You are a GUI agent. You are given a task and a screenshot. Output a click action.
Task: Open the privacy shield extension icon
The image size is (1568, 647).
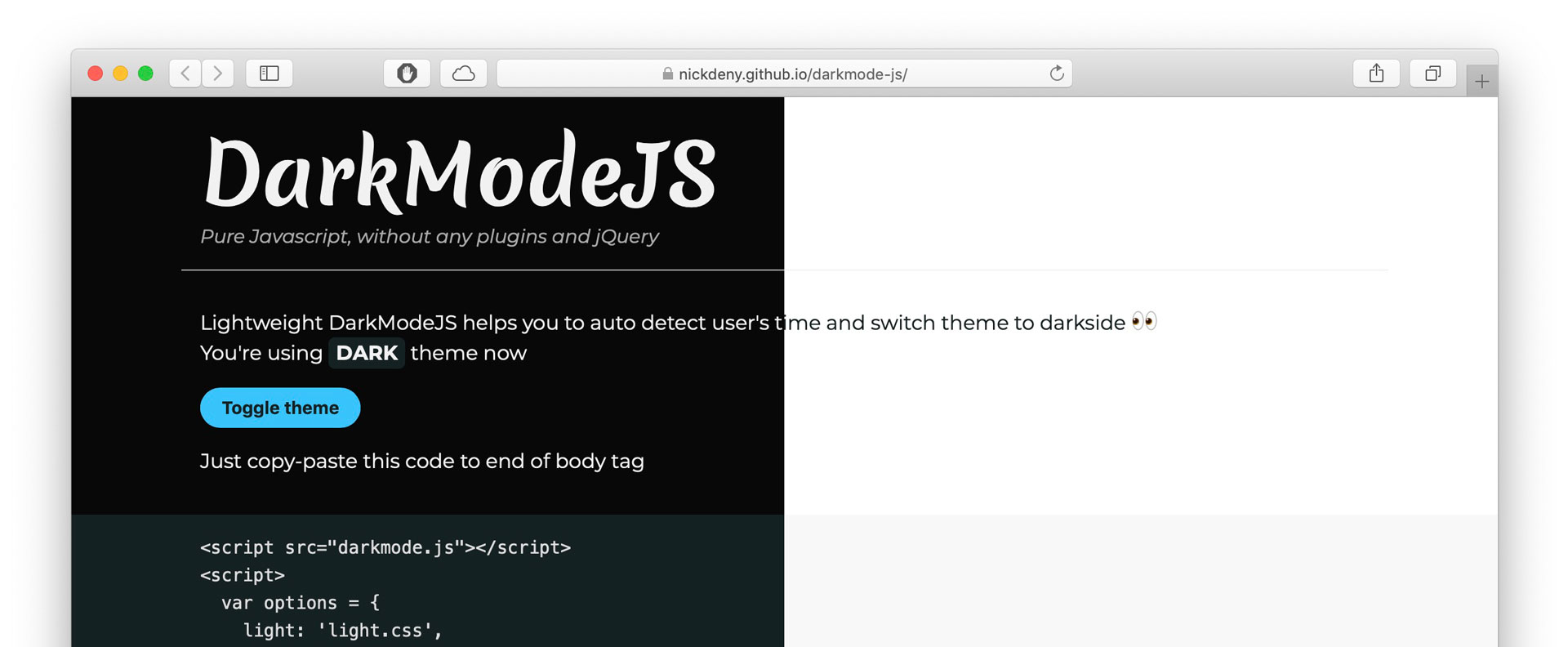tap(408, 74)
